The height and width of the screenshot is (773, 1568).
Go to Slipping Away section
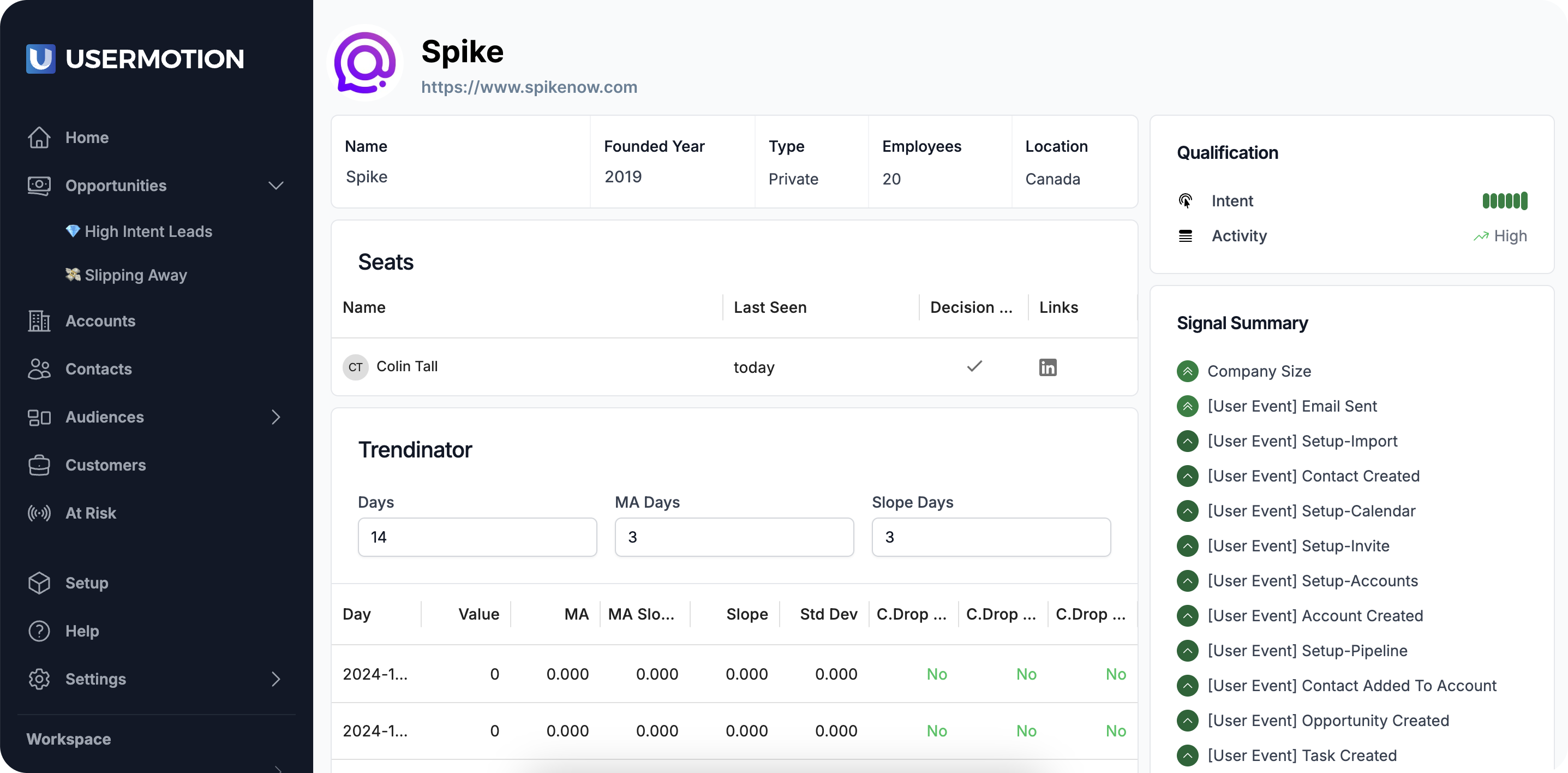coord(135,275)
